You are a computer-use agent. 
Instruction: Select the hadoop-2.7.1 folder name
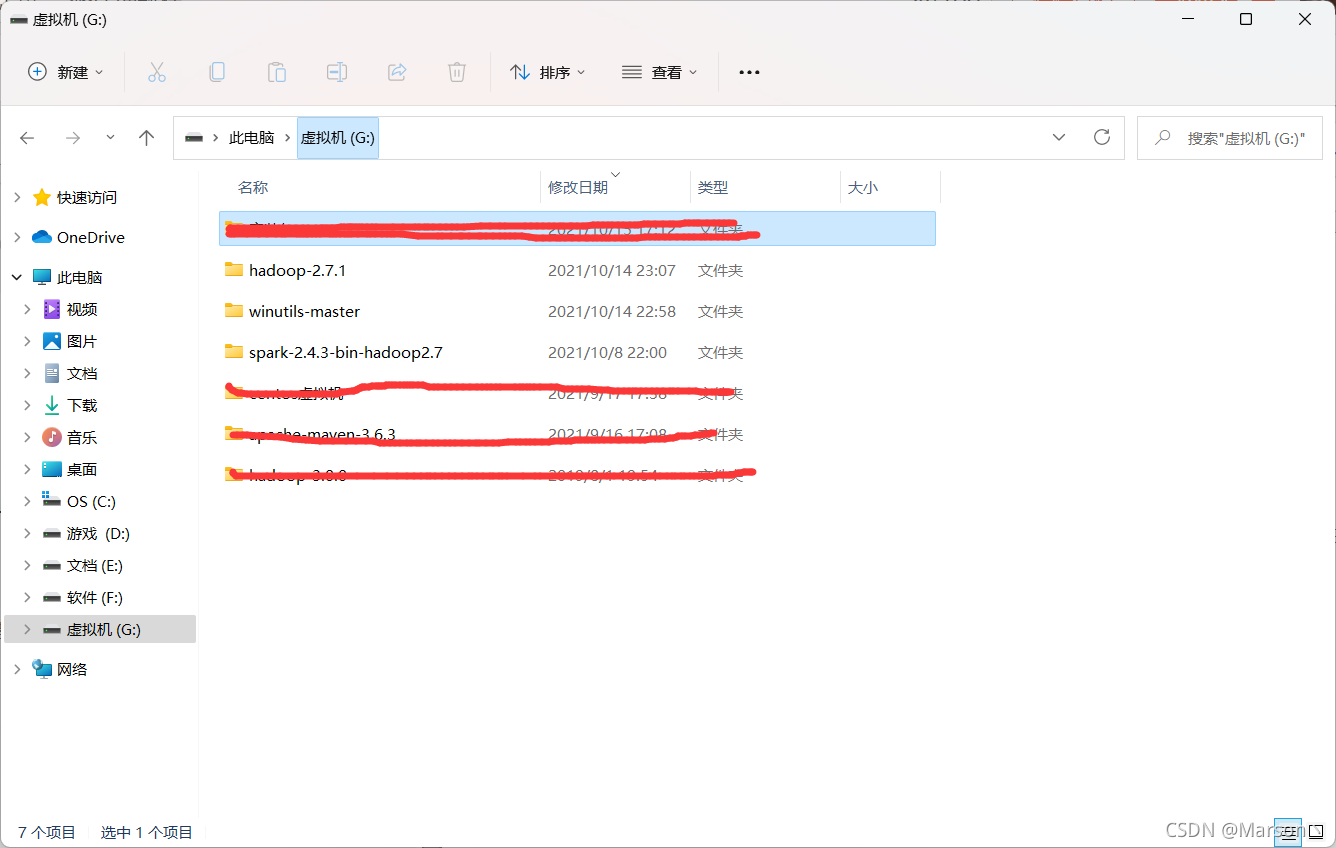[x=298, y=270]
